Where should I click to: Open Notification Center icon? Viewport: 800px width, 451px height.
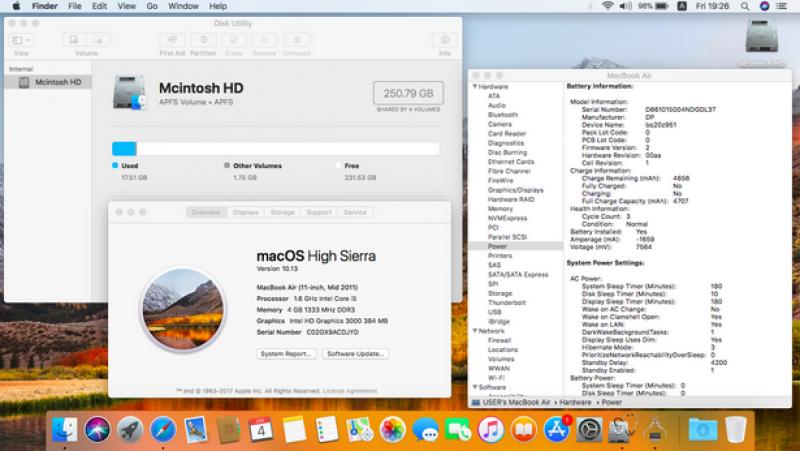point(781,6)
